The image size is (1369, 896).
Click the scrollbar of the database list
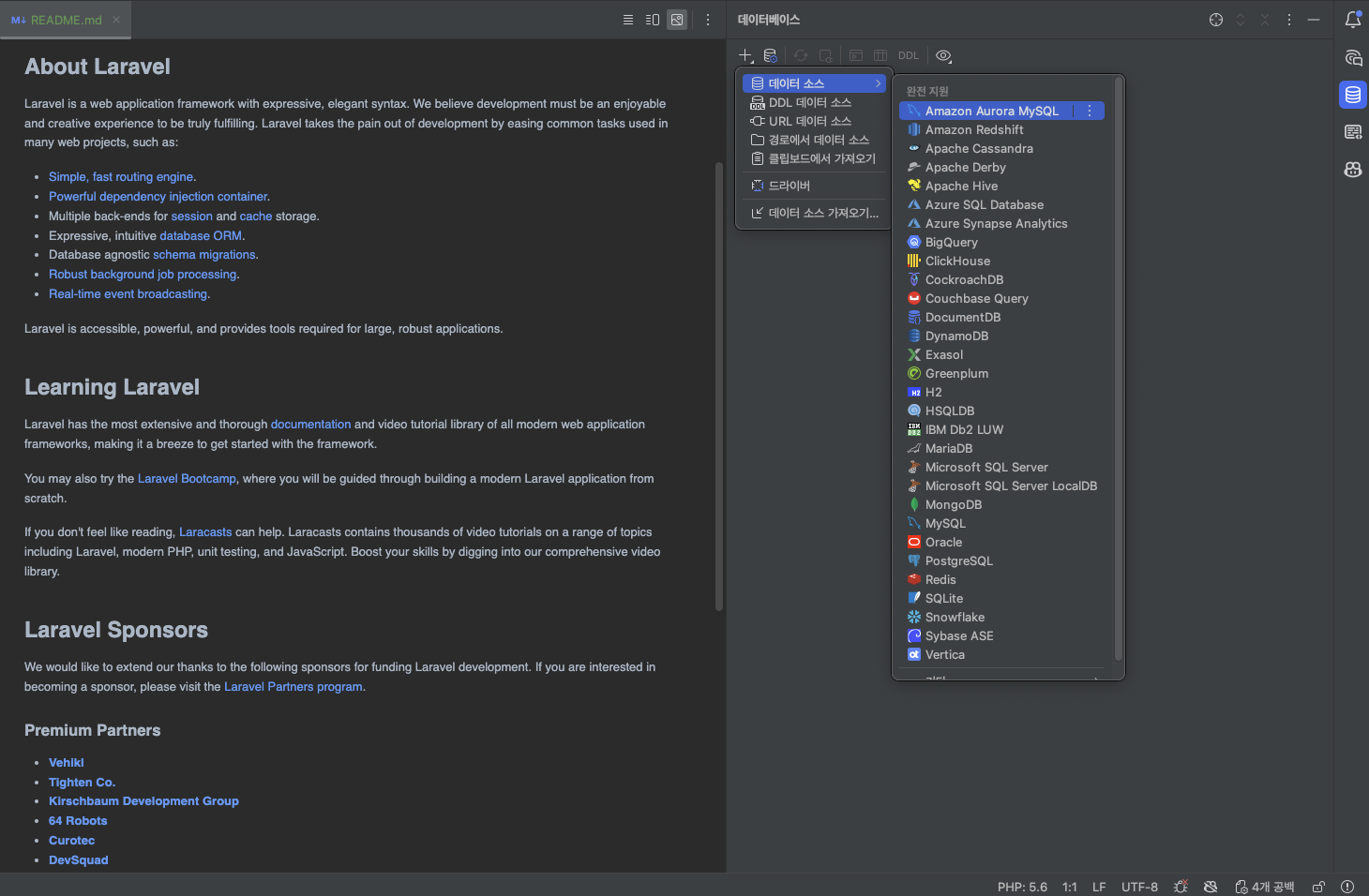pos(1118,375)
